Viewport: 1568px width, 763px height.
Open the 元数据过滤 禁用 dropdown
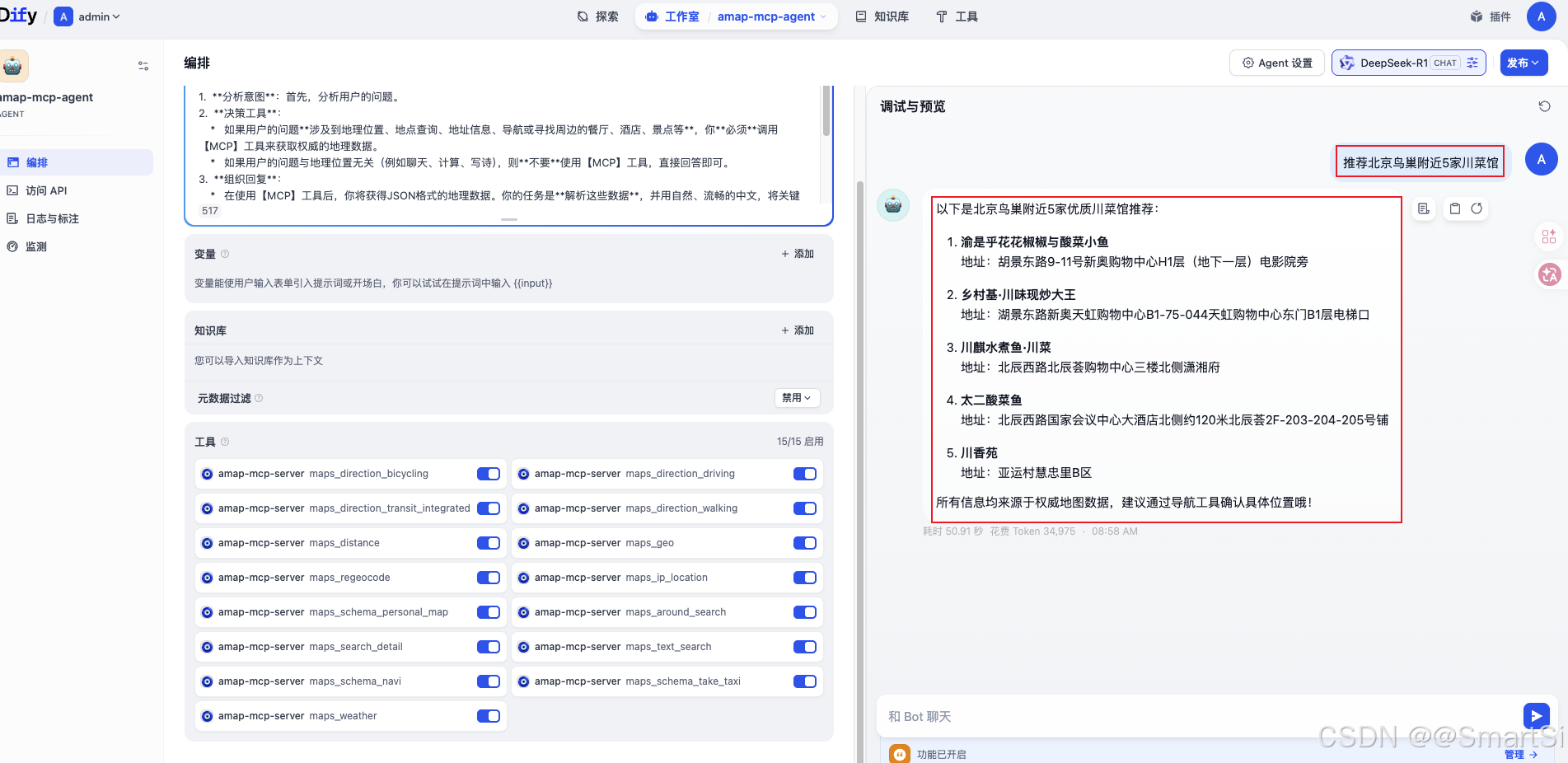pyautogui.click(x=796, y=398)
